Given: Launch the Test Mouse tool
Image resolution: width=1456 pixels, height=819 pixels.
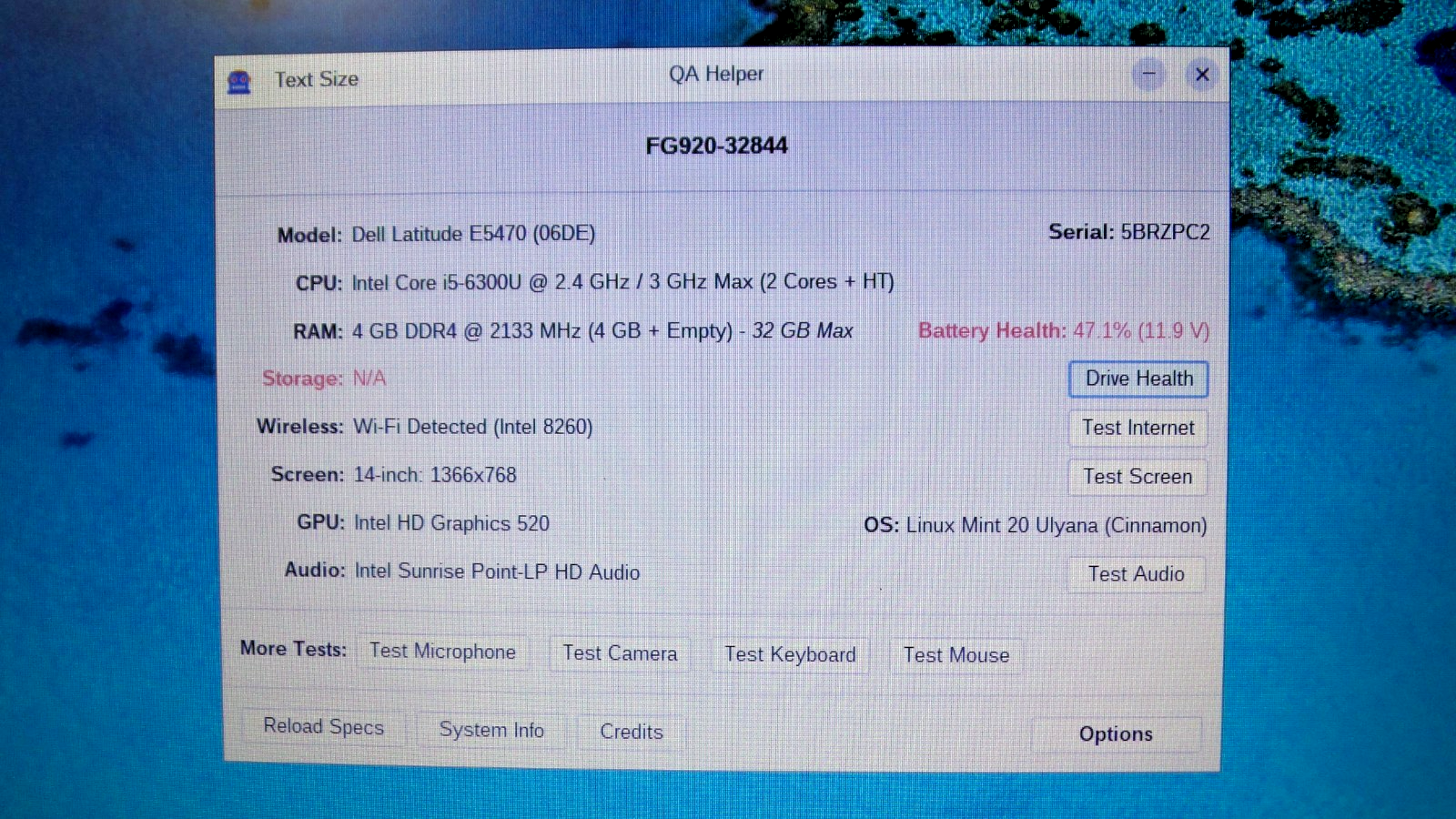Looking at the screenshot, I should [x=956, y=655].
